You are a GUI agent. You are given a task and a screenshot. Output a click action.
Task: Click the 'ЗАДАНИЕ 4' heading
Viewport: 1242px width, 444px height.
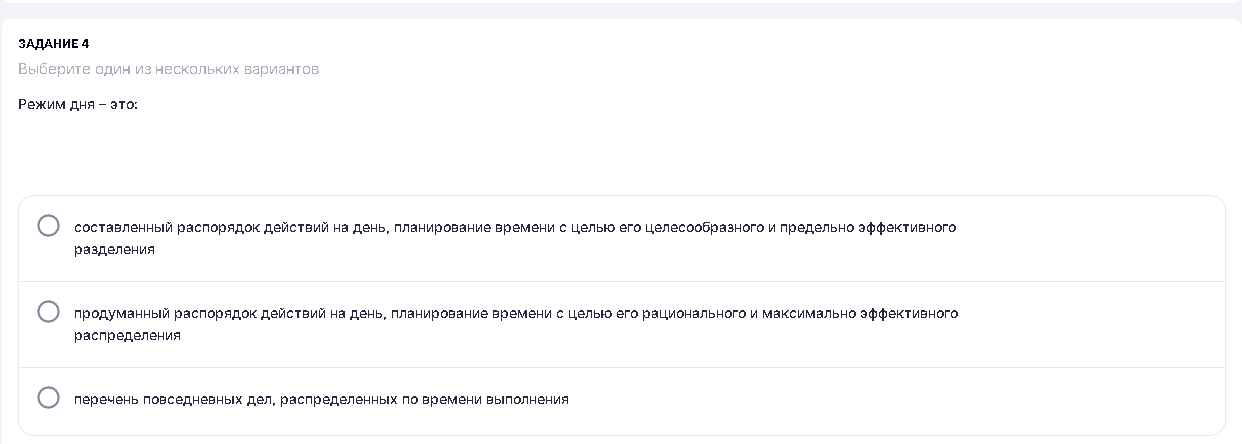point(54,44)
